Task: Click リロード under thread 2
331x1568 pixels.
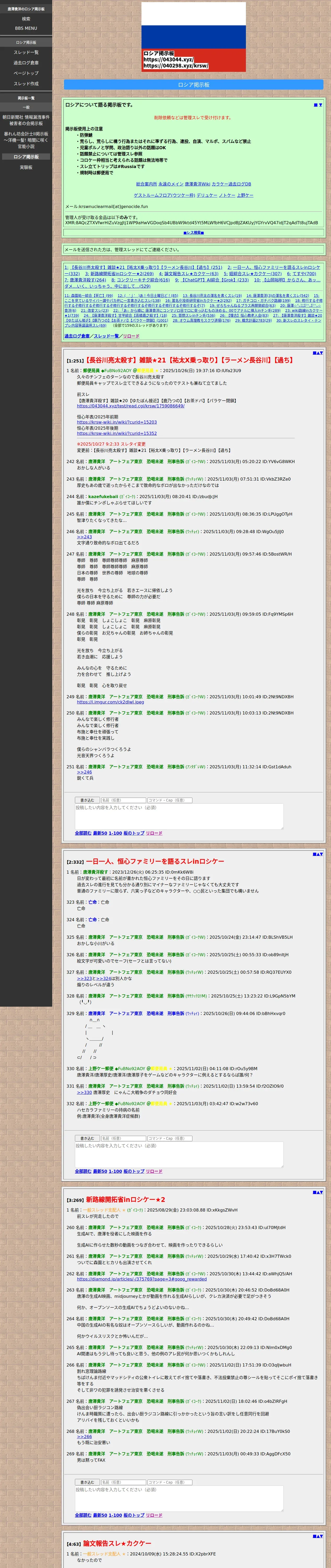Action: point(154,1171)
